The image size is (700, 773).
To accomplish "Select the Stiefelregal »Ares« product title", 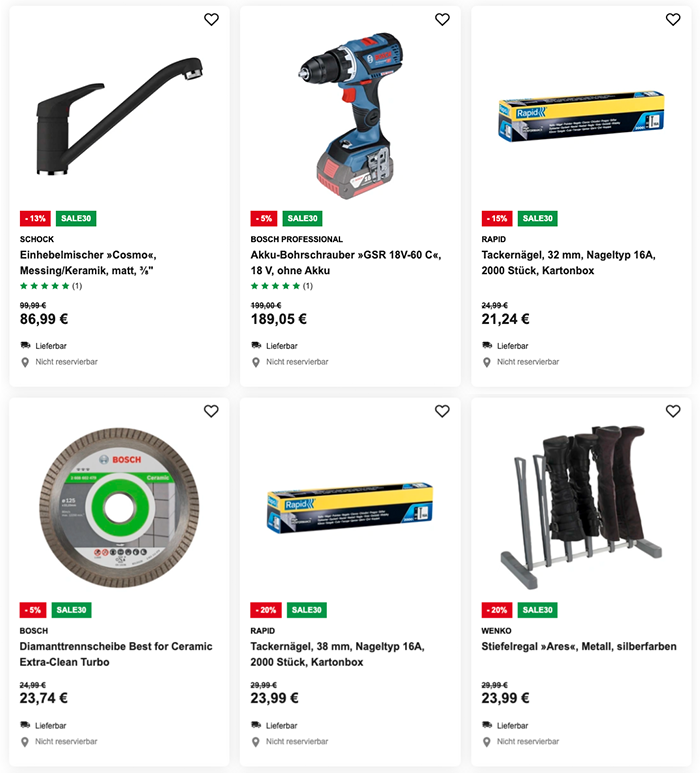I will [x=579, y=646].
